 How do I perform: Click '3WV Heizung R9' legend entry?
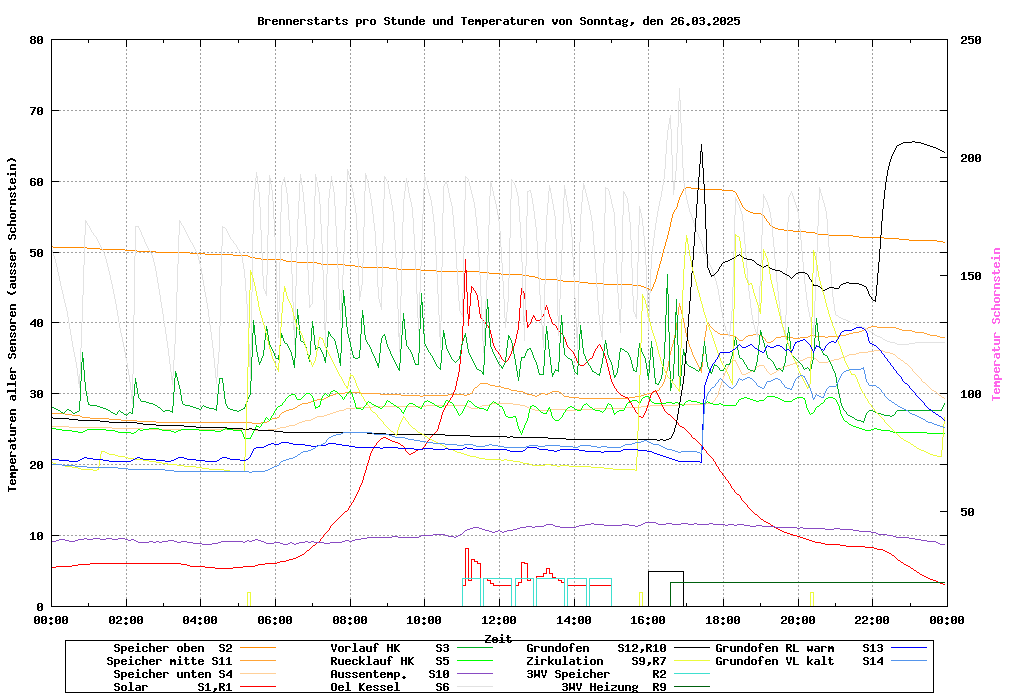pyautogui.click(x=614, y=687)
